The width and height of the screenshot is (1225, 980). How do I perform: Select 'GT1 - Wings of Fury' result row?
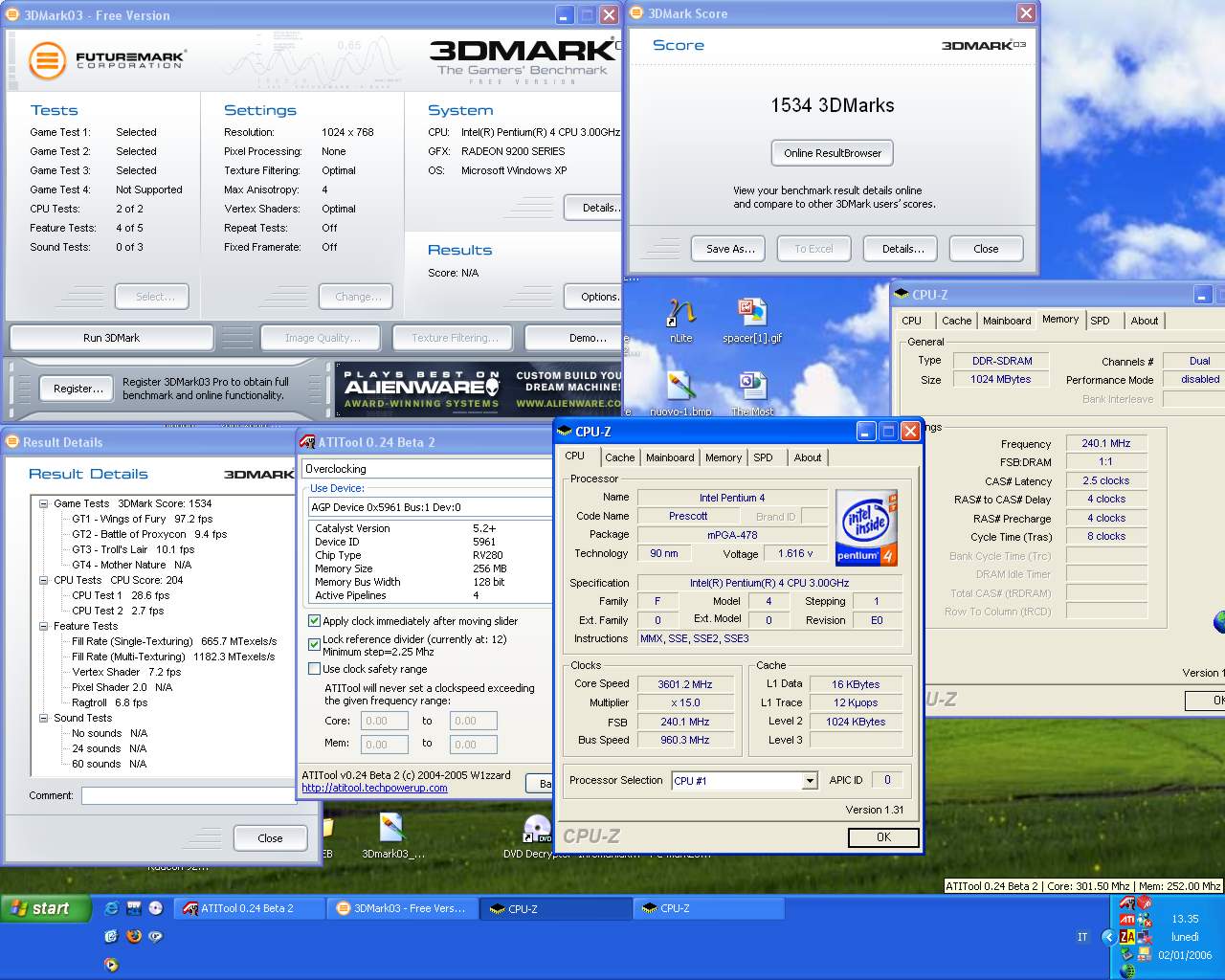click(142, 519)
